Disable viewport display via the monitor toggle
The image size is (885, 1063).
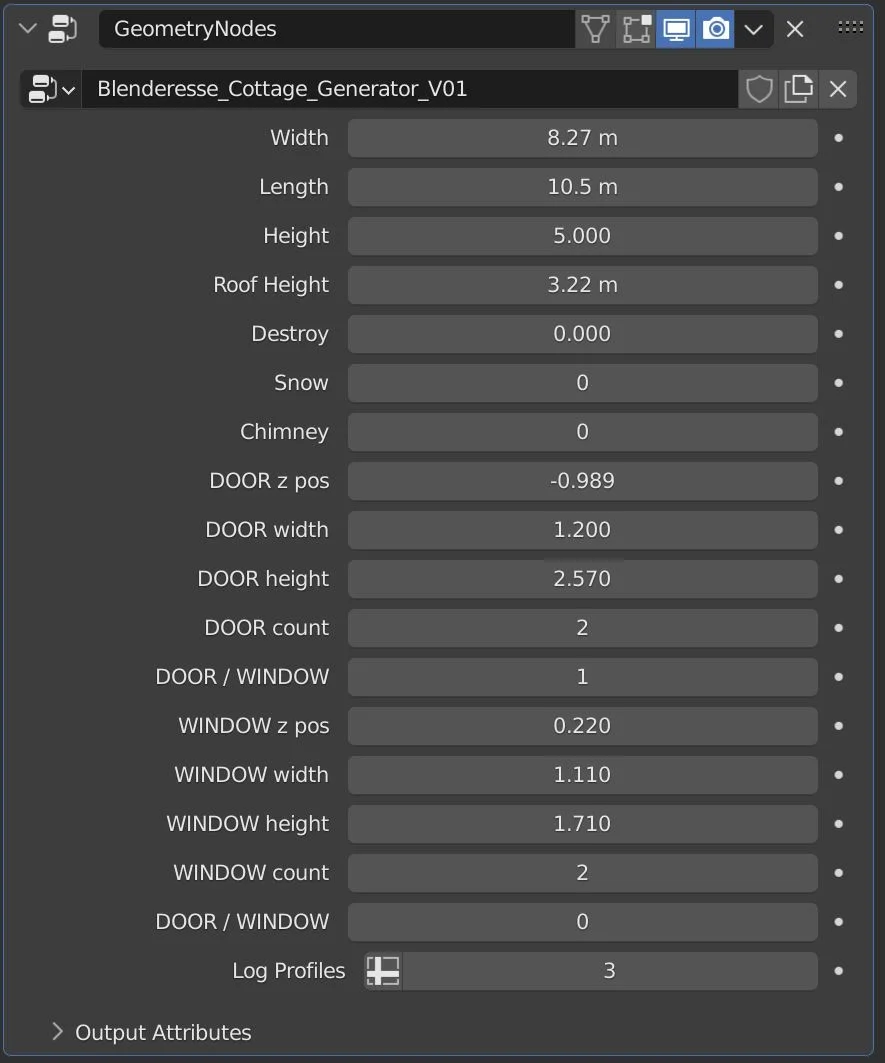[676, 28]
